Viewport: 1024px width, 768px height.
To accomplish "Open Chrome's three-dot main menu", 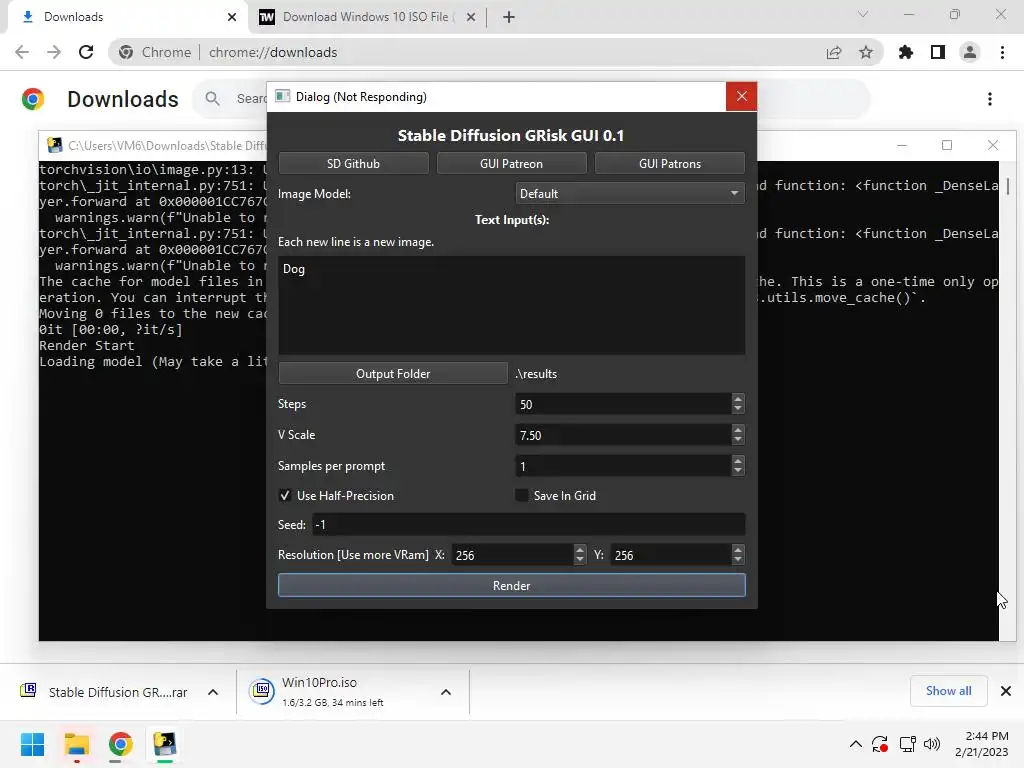I will pyautogui.click(x=1002, y=52).
